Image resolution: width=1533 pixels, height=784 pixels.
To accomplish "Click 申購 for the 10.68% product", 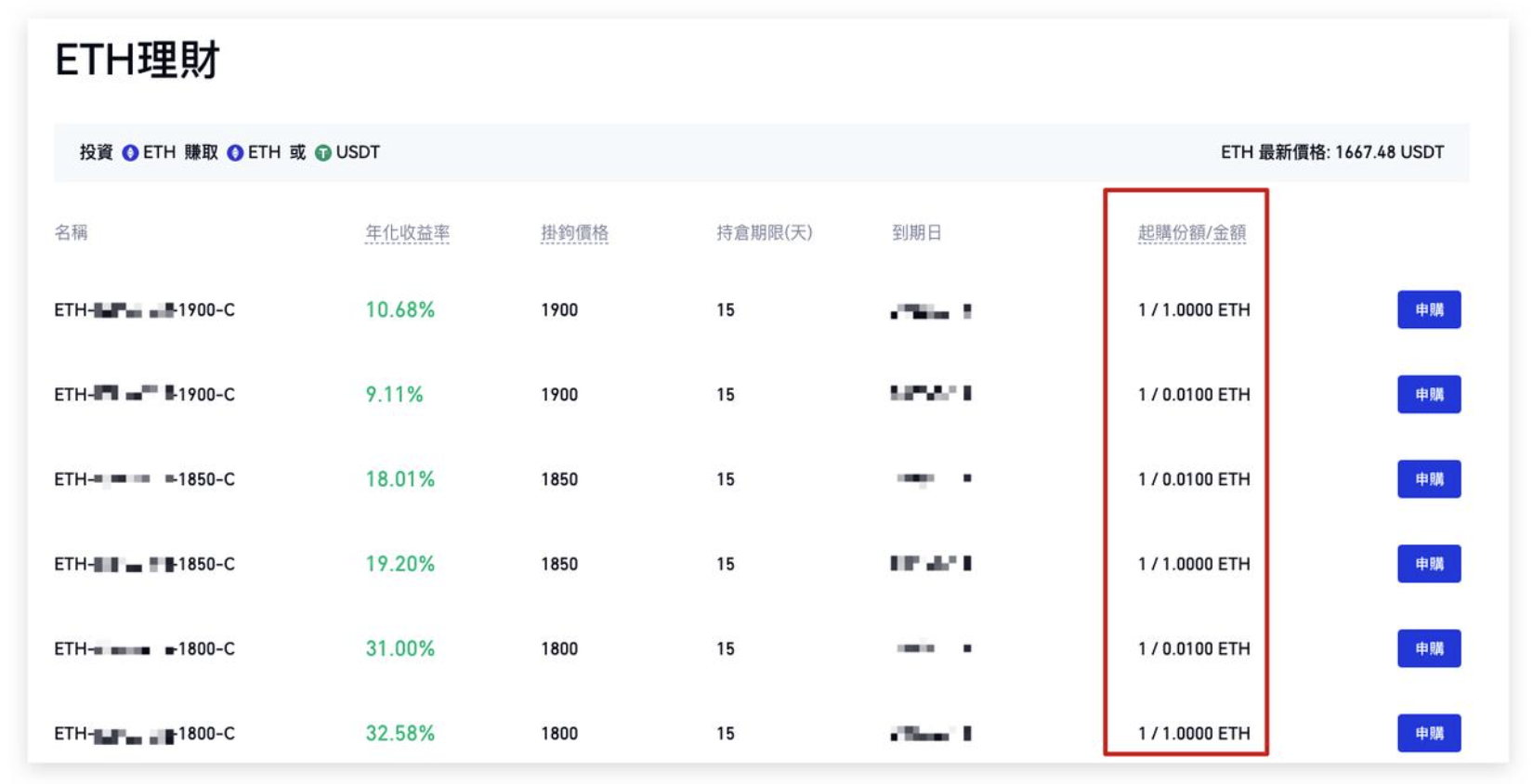I will point(1429,309).
